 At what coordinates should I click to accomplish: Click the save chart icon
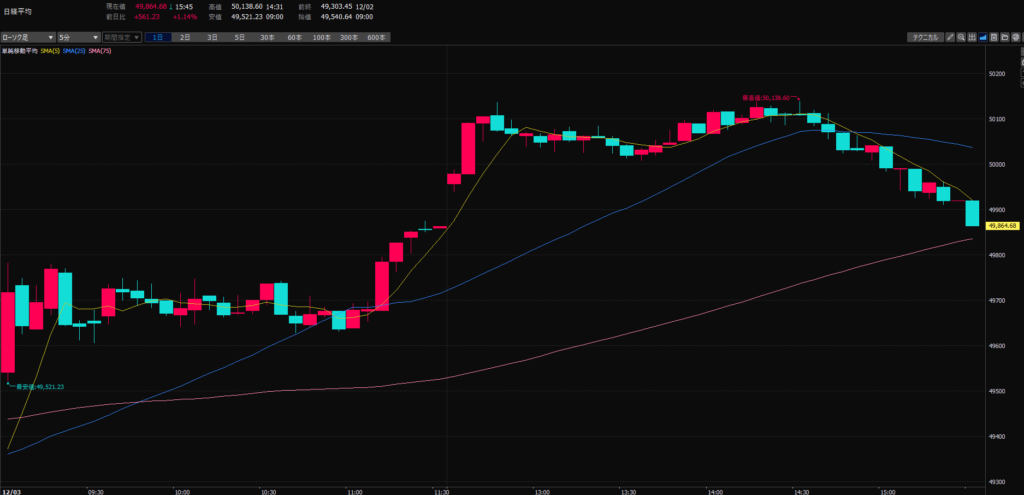click(x=994, y=37)
